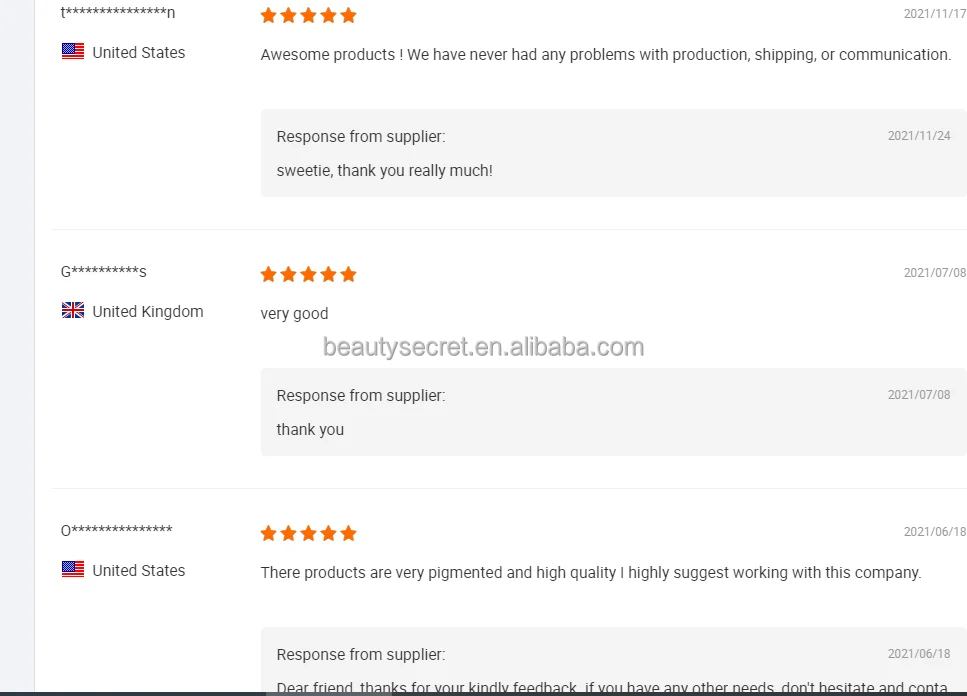This screenshot has height=696, width=967.
Task: Click the 'Dear friend' supplier response
Action: click(x=610, y=688)
